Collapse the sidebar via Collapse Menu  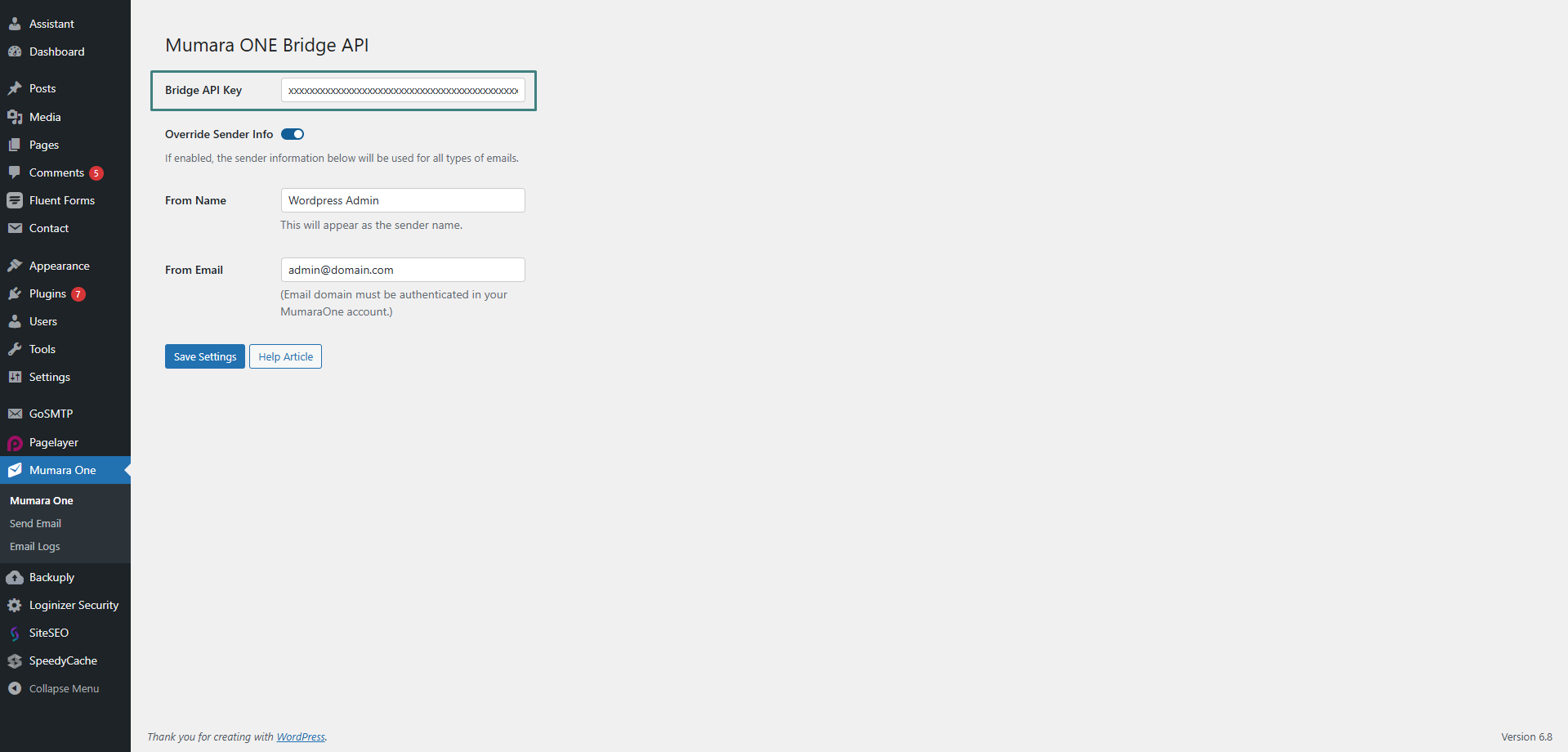coord(65,688)
